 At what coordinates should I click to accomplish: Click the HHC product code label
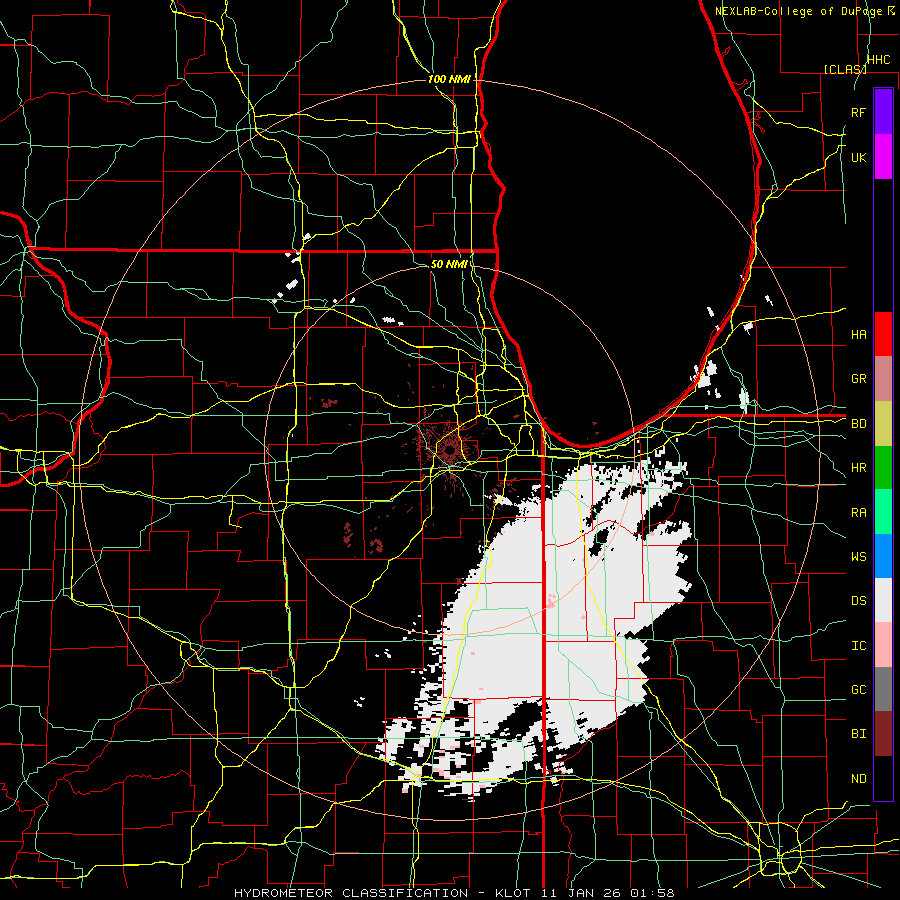tap(878, 60)
